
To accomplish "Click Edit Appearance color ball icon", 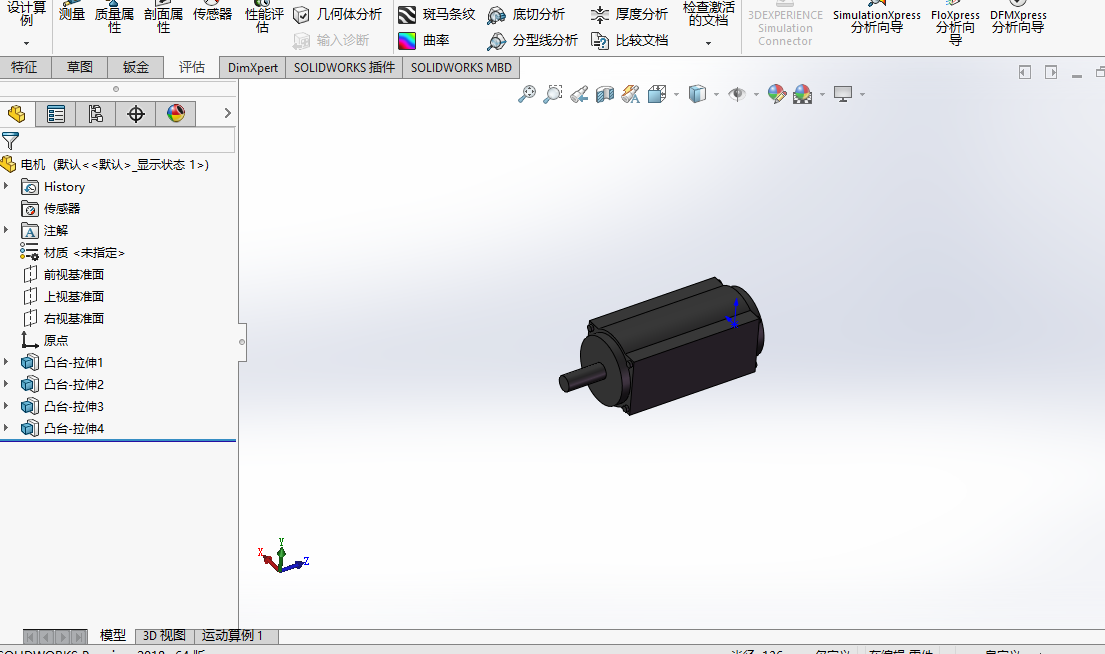I will coord(777,94).
